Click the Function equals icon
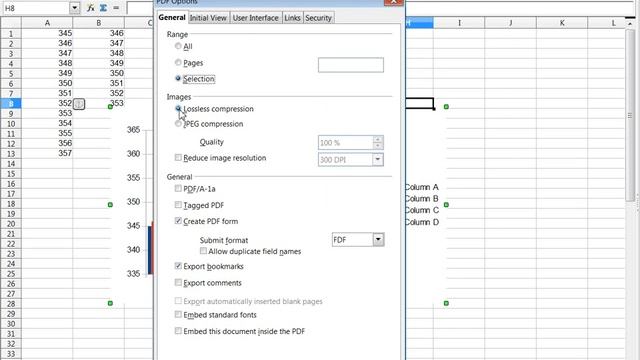This screenshot has height=360, width=640. [116, 8]
